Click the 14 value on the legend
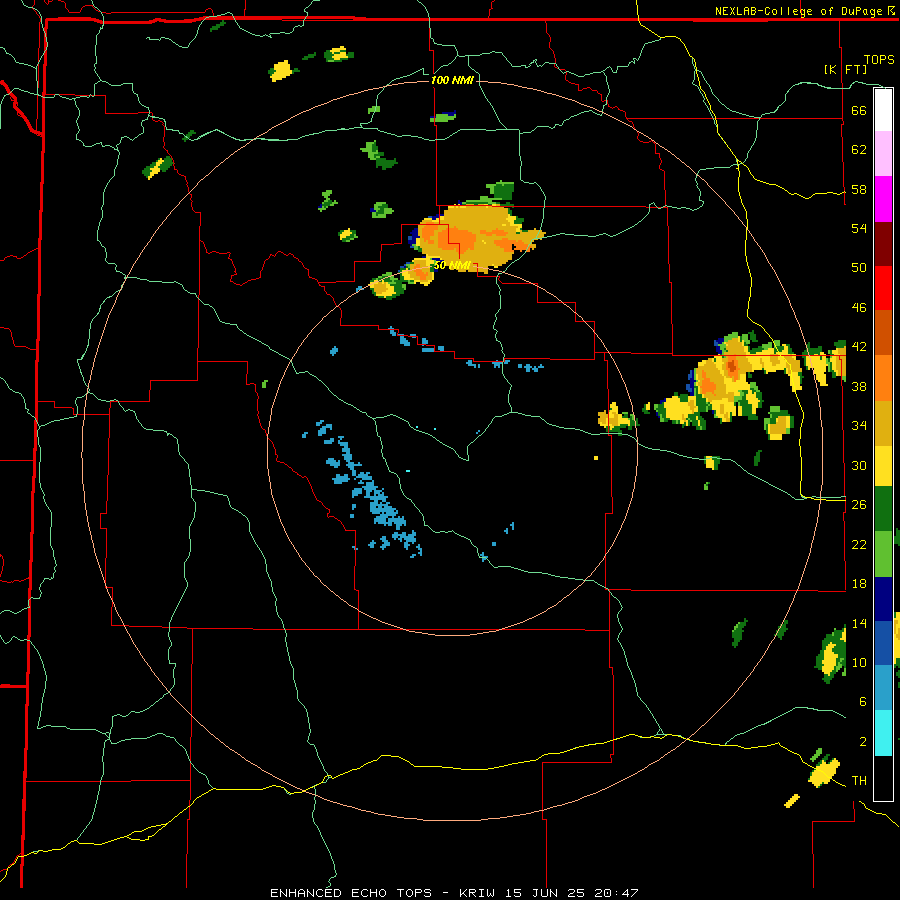Viewport: 900px width, 900px height. [x=859, y=623]
